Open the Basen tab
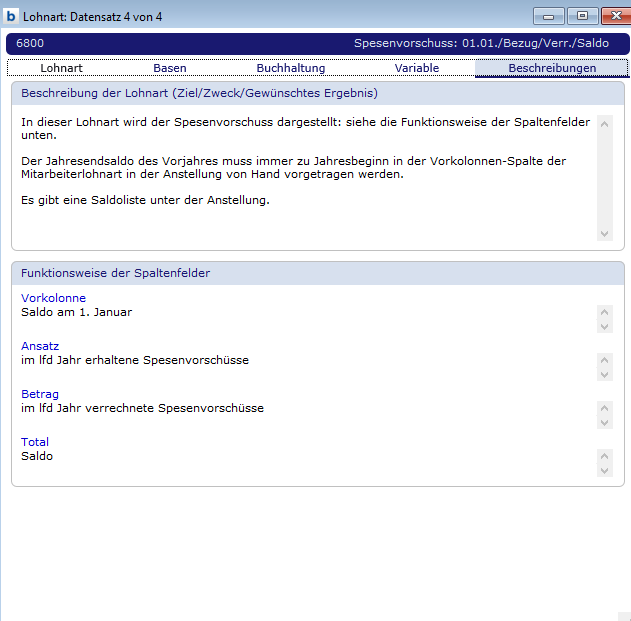 tap(170, 68)
